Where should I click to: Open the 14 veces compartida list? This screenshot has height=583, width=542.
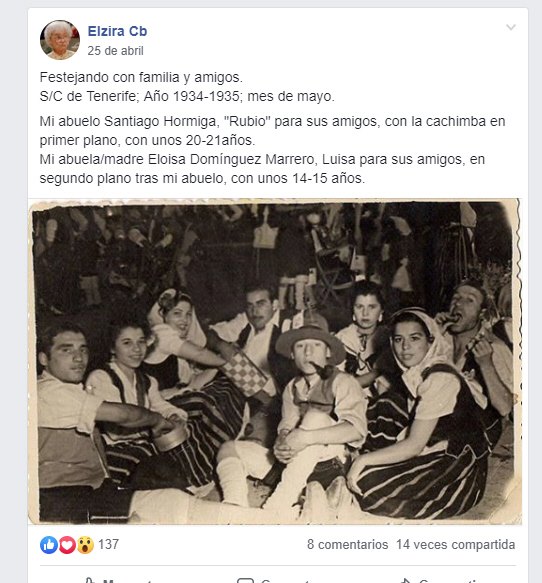[455, 545]
